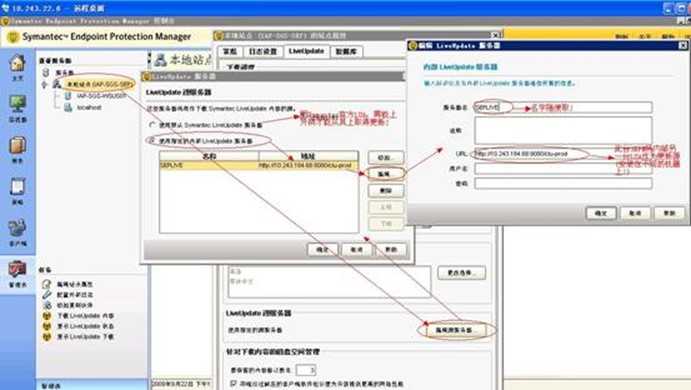
Task: Click the Delete button beside server list
Action: [x=385, y=191]
